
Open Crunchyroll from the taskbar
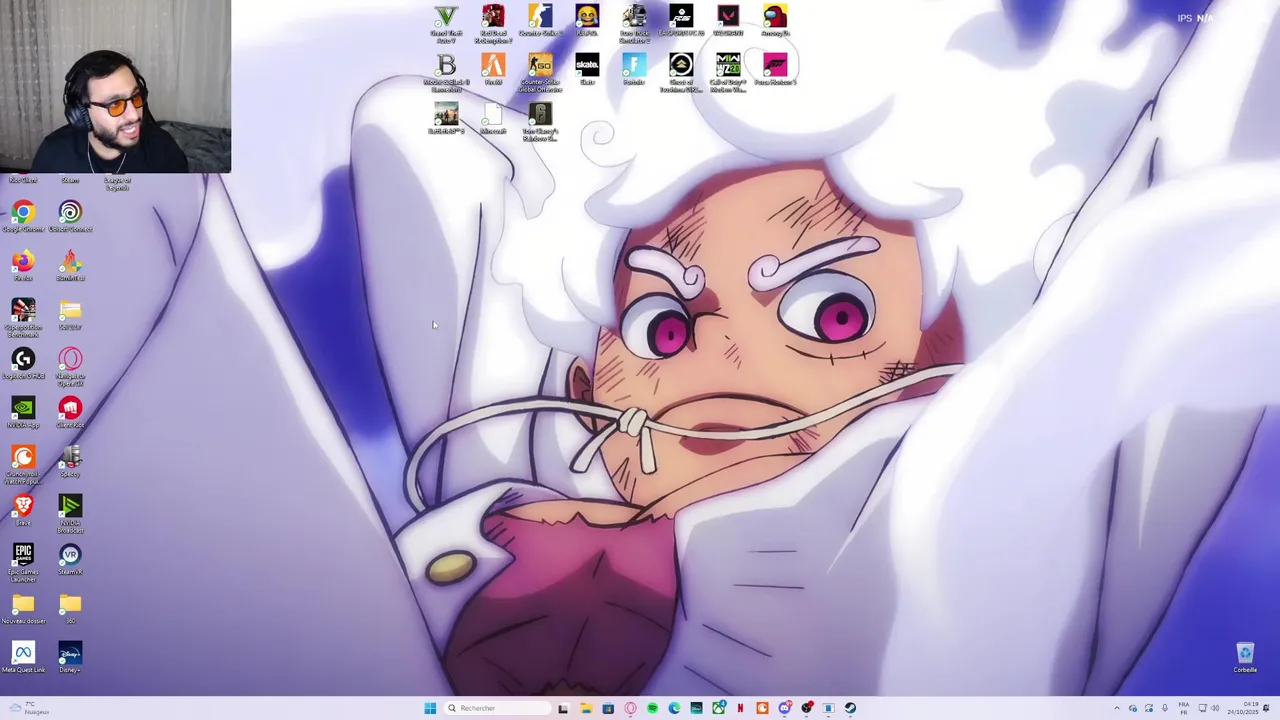pos(762,708)
